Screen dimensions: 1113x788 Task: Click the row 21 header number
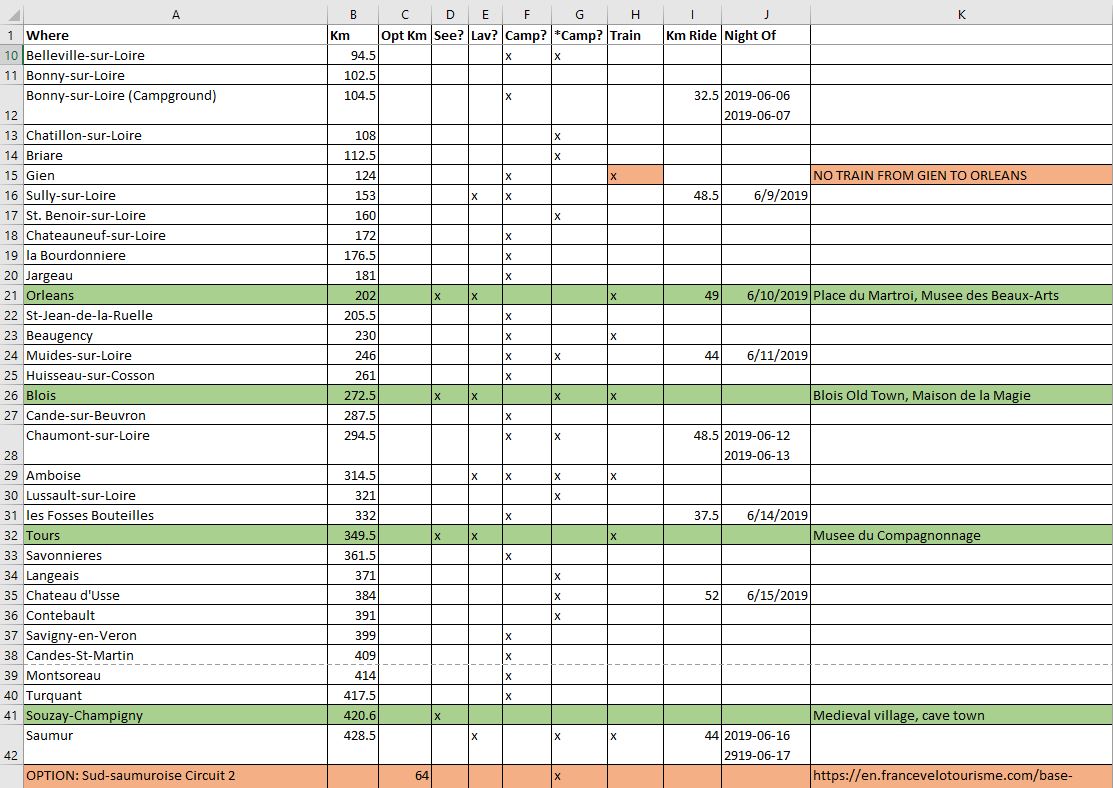(x=12, y=295)
